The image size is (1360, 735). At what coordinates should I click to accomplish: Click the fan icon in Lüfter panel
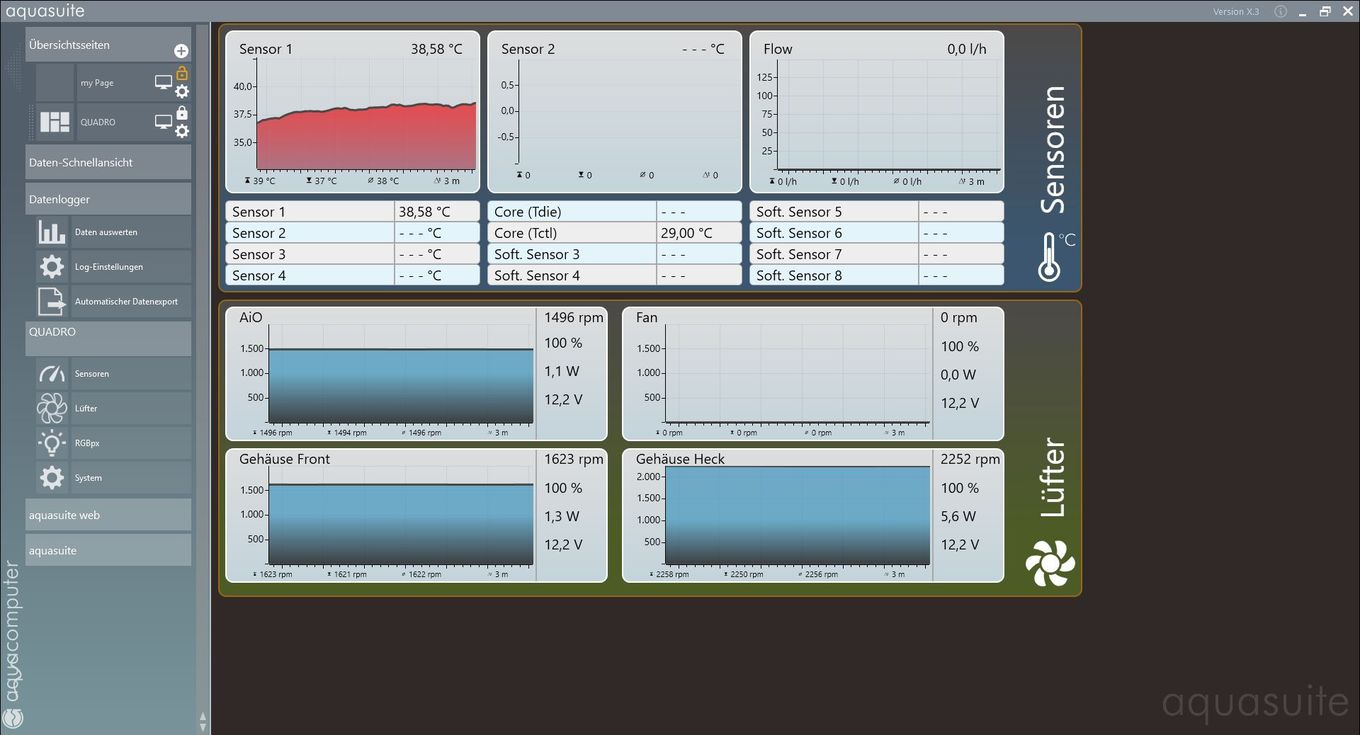(1050, 563)
